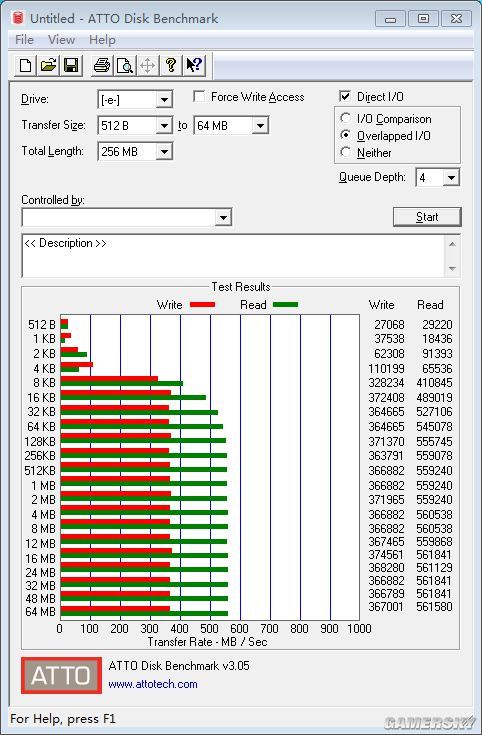Uncheck the Direct I/O checkbox
Screen dimensions: 482x735
click(345, 96)
